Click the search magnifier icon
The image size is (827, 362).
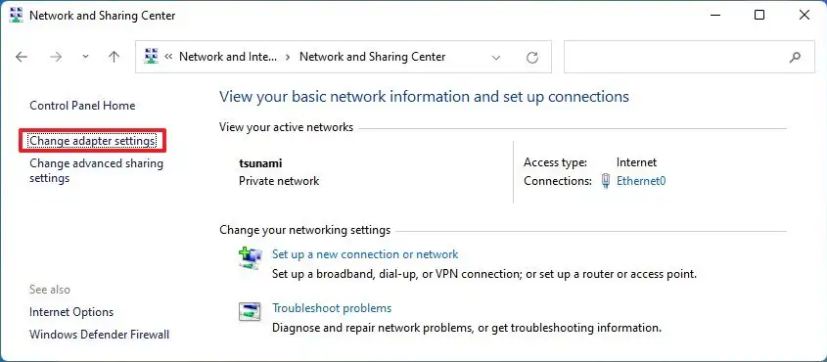click(x=795, y=57)
